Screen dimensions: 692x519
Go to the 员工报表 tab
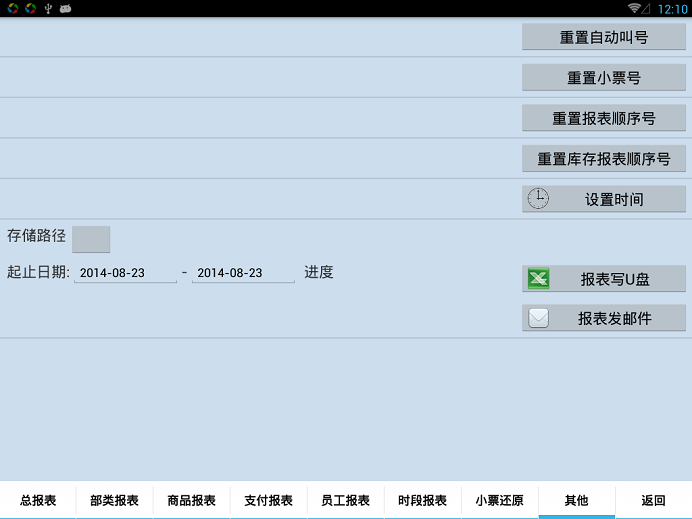coord(346,500)
